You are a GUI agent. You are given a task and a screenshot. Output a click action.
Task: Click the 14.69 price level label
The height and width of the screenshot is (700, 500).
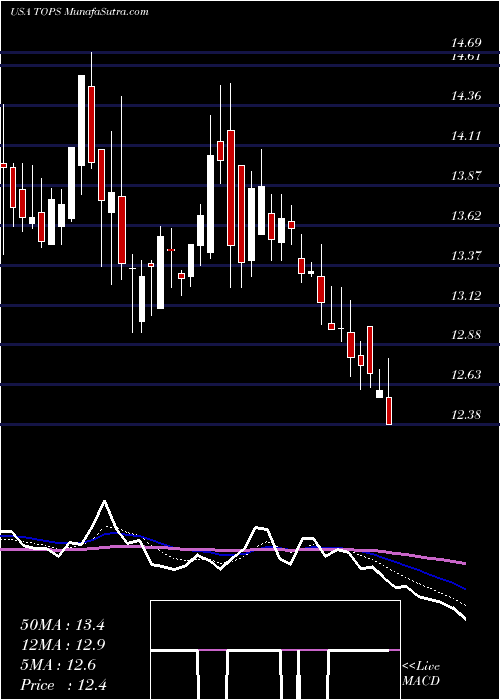pos(466,43)
